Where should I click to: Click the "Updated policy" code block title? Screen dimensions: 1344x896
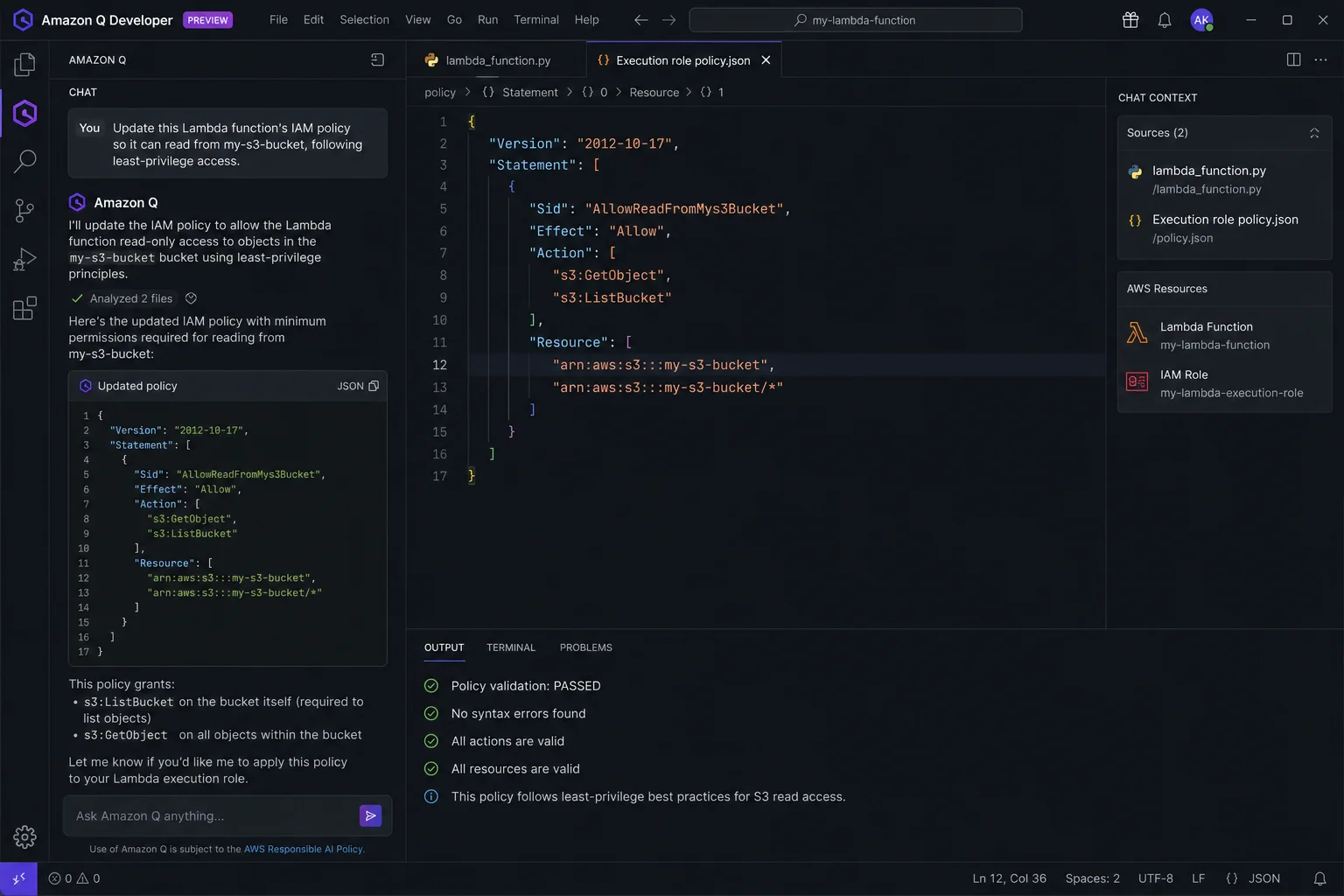pos(137,386)
